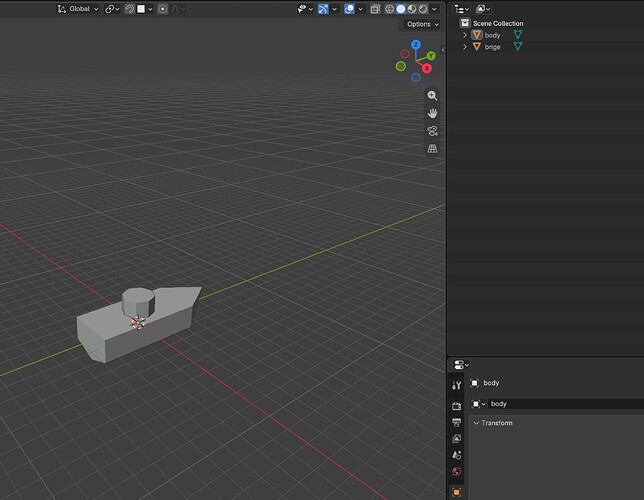Image resolution: width=644 pixels, height=500 pixels.
Task: Open the overlays options dropdown arrow
Action: (360, 9)
